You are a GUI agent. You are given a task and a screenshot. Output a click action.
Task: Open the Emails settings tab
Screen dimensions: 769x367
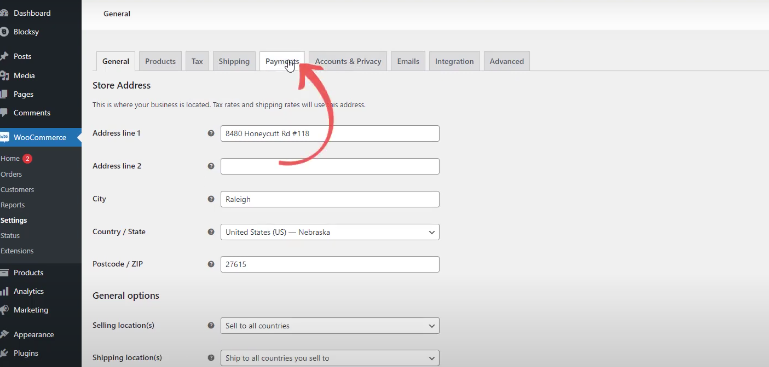[408, 61]
